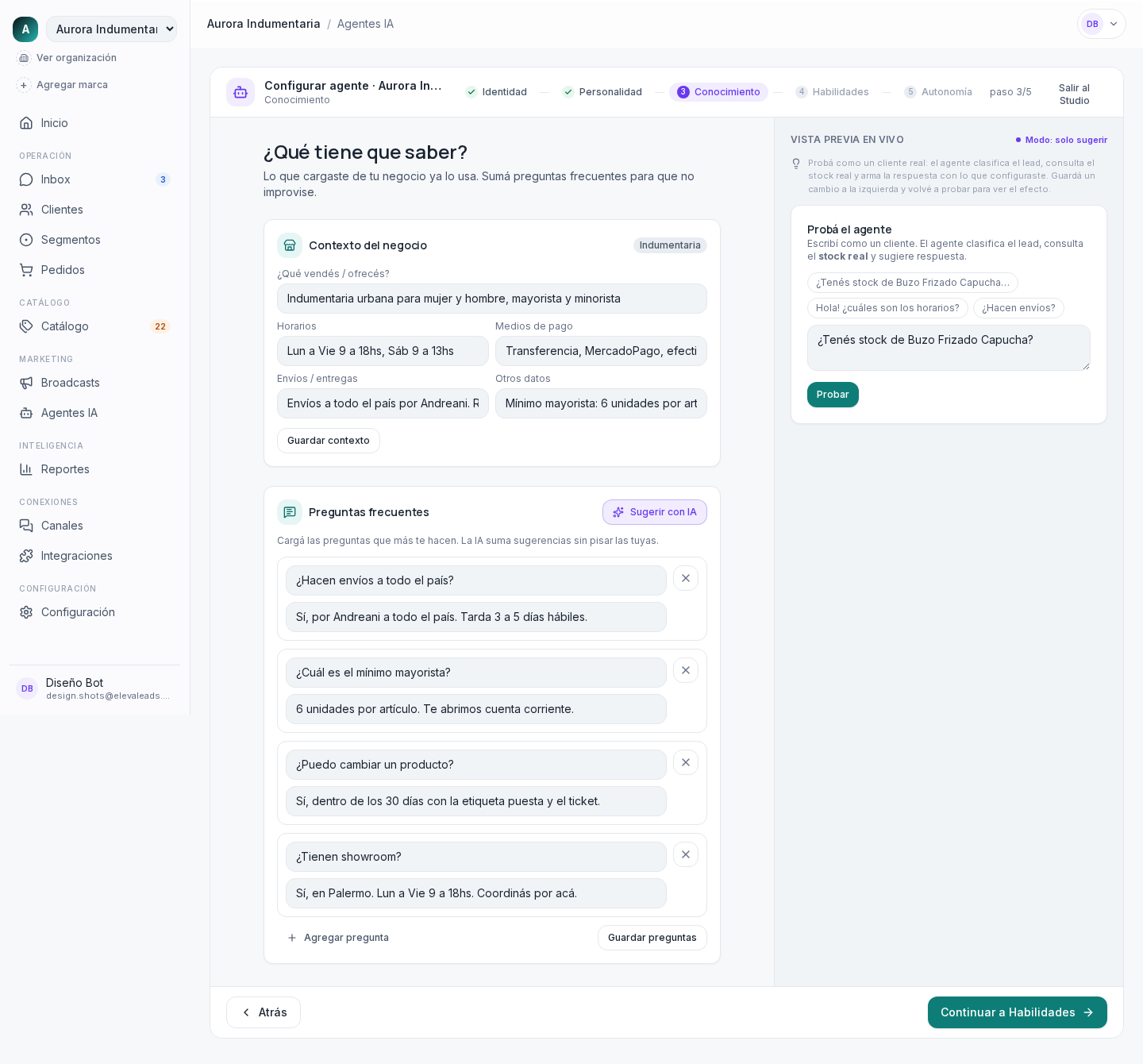Select the '¿Hacen envíos?' suggestion chip
This screenshot has height=1064, width=1143.
point(1018,308)
